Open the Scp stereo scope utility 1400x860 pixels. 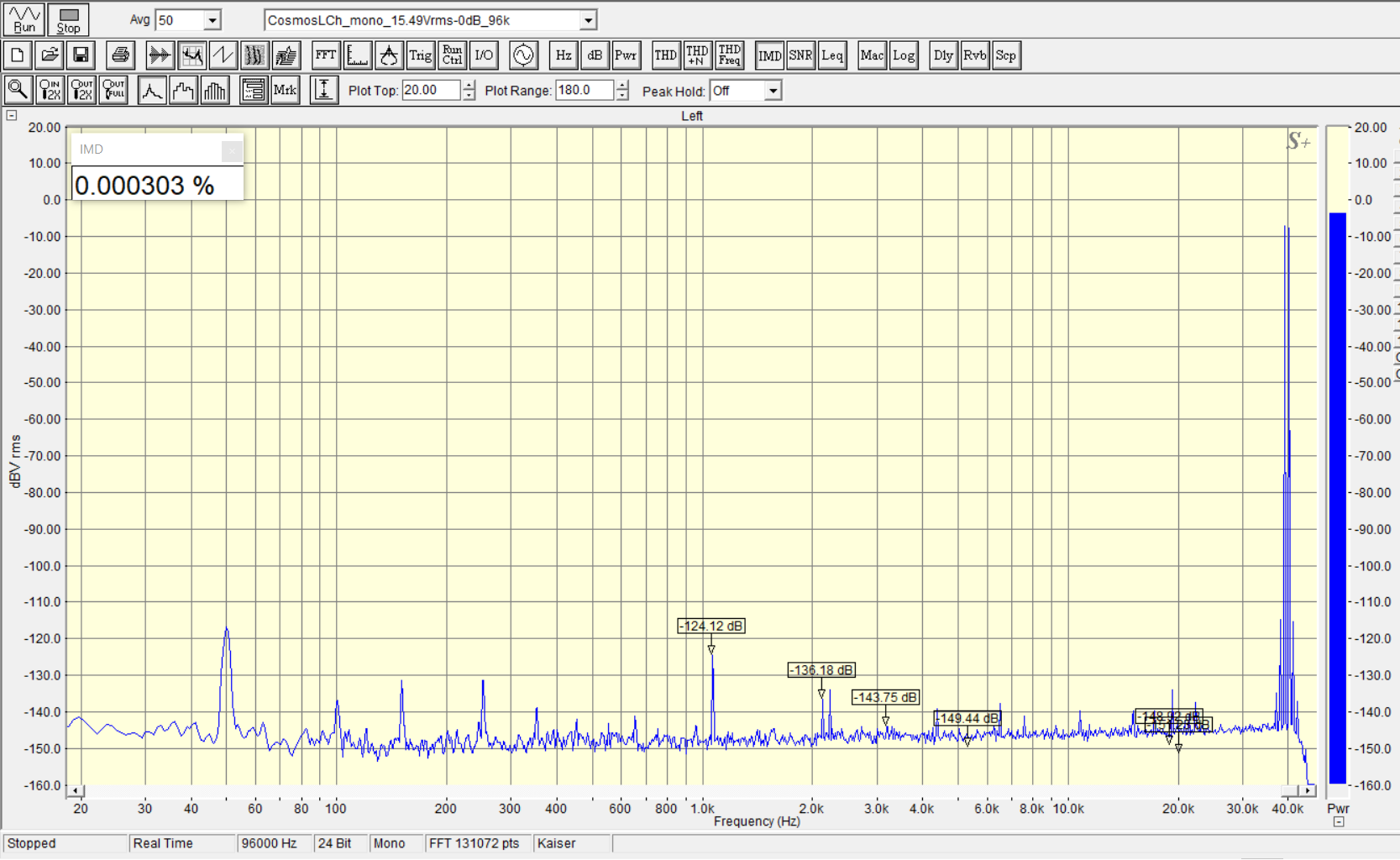click(1005, 55)
